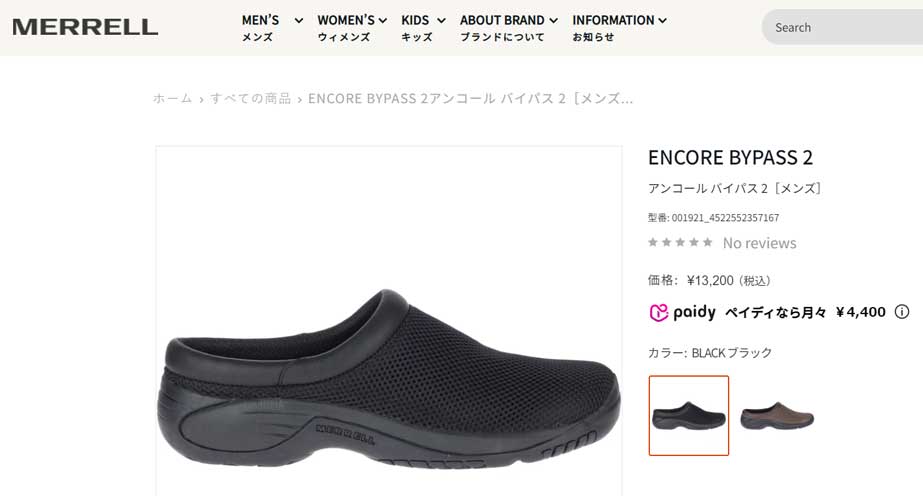Click the fifth review star
Screen dimensions: 923x496
click(x=708, y=242)
